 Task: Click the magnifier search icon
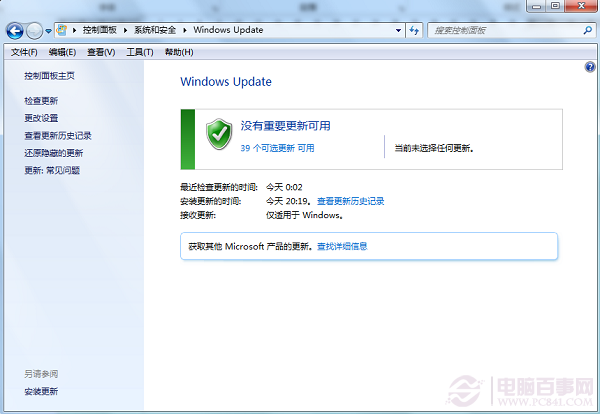pos(588,30)
